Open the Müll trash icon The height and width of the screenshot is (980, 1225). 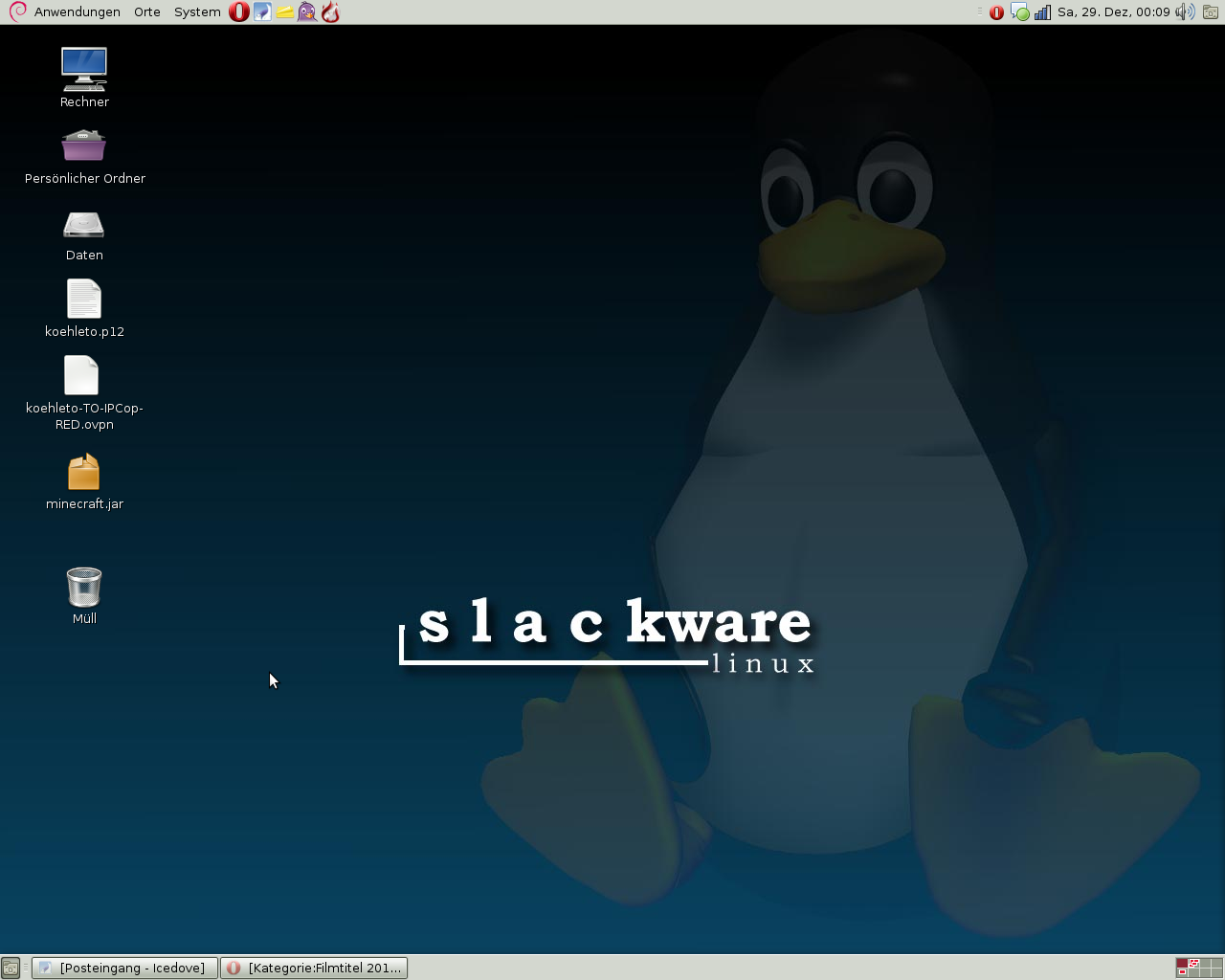tap(84, 587)
